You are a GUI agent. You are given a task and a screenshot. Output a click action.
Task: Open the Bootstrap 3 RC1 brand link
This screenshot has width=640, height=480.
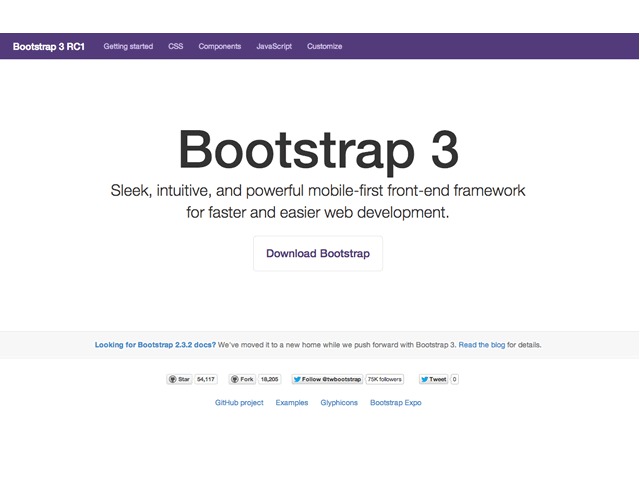pyautogui.click(x=49, y=47)
